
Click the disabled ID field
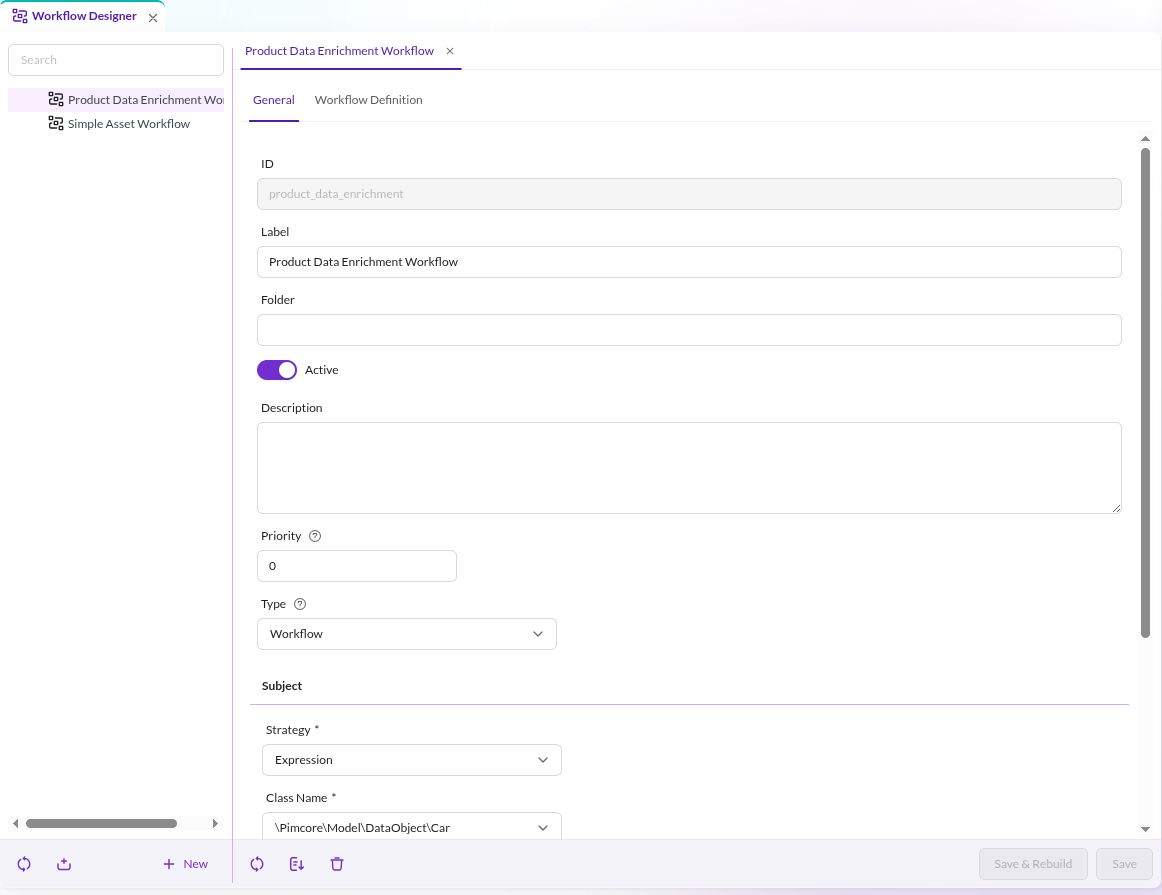click(x=689, y=194)
